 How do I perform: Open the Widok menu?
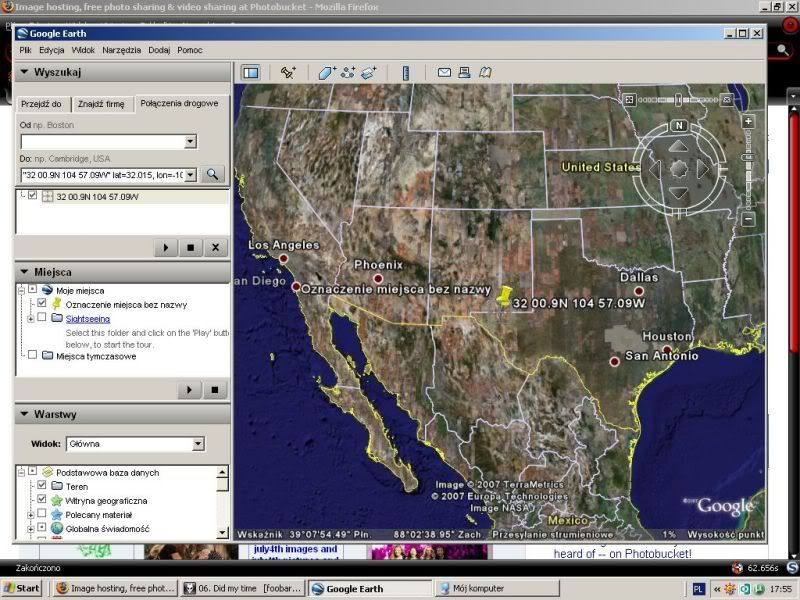(83, 50)
